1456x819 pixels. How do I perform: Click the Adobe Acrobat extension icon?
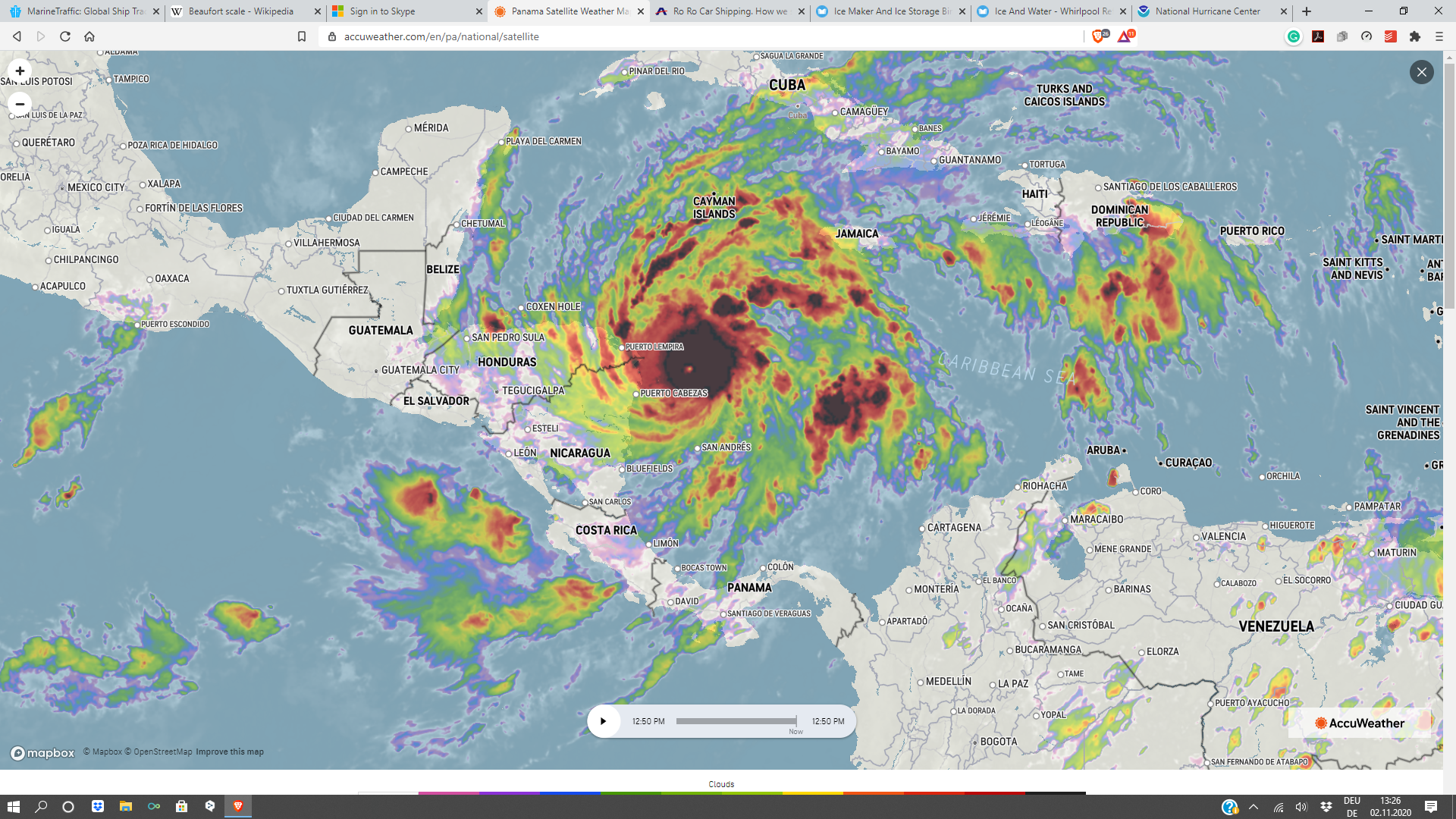1318,36
